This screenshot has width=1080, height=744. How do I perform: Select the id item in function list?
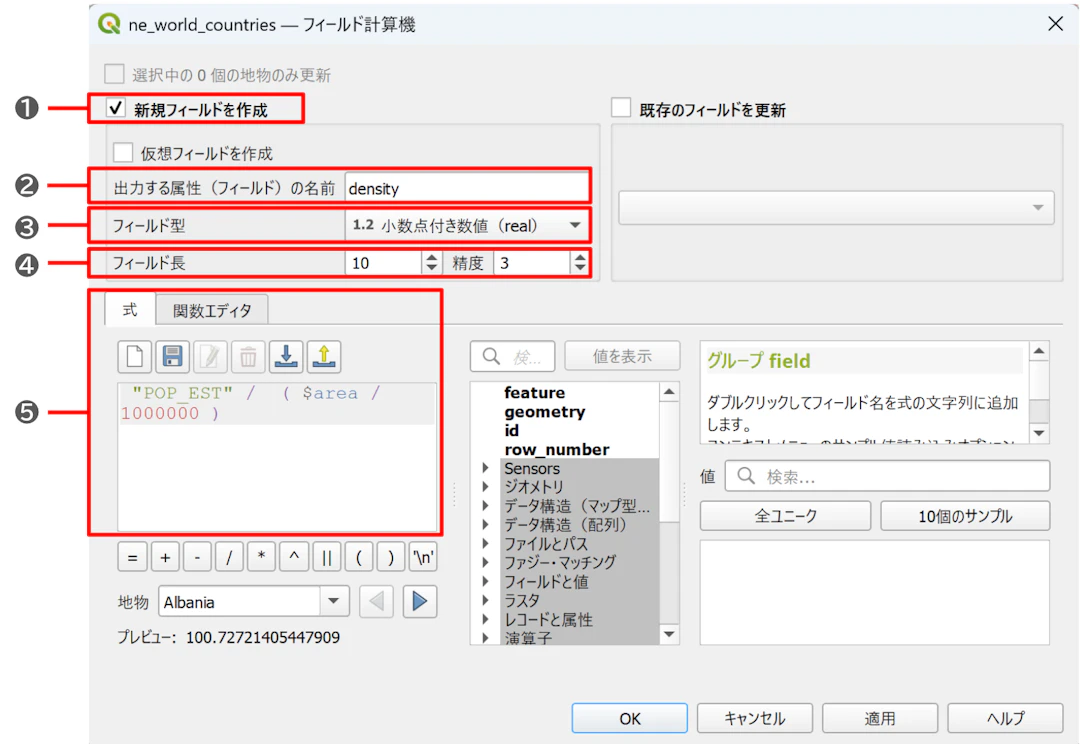coord(511,431)
